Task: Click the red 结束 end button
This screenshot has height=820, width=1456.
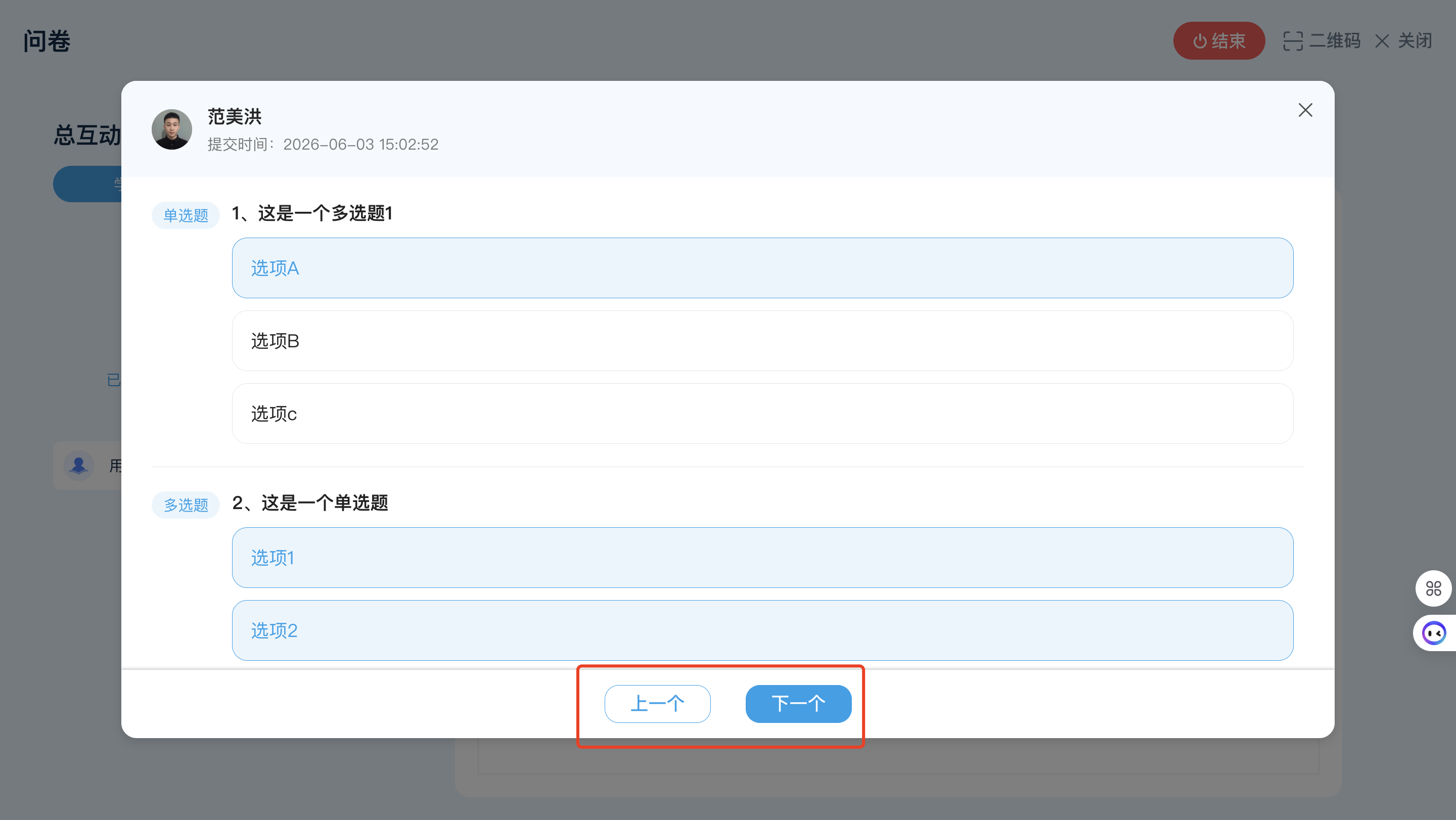Action: 1218,40
